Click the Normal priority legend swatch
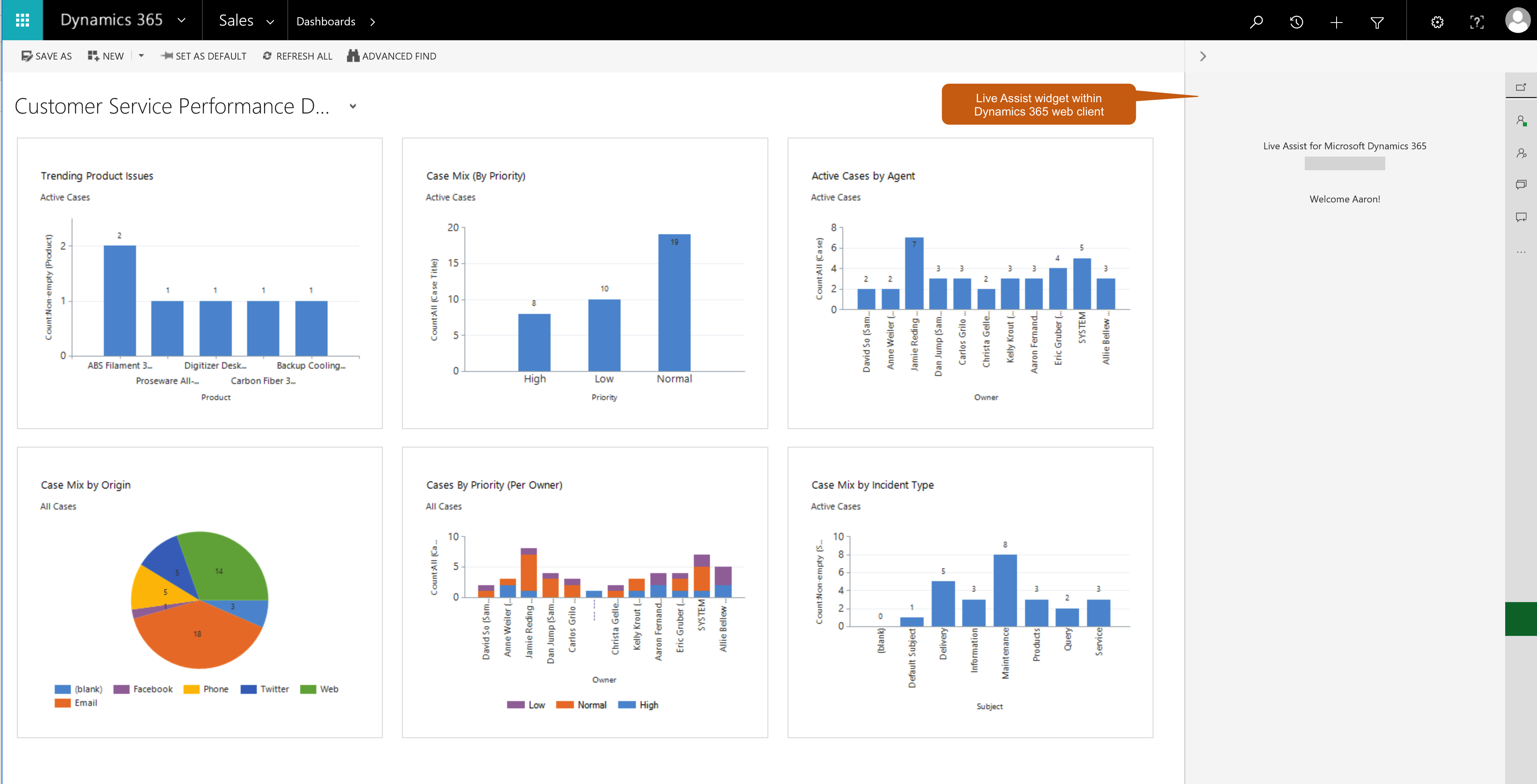This screenshot has height=784, width=1537. 564,705
